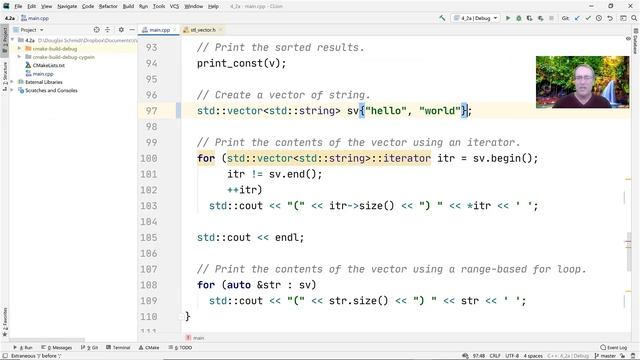The image size is (640, 360).
Task: Stop the running process icon
Action: (x=551, y=18)
